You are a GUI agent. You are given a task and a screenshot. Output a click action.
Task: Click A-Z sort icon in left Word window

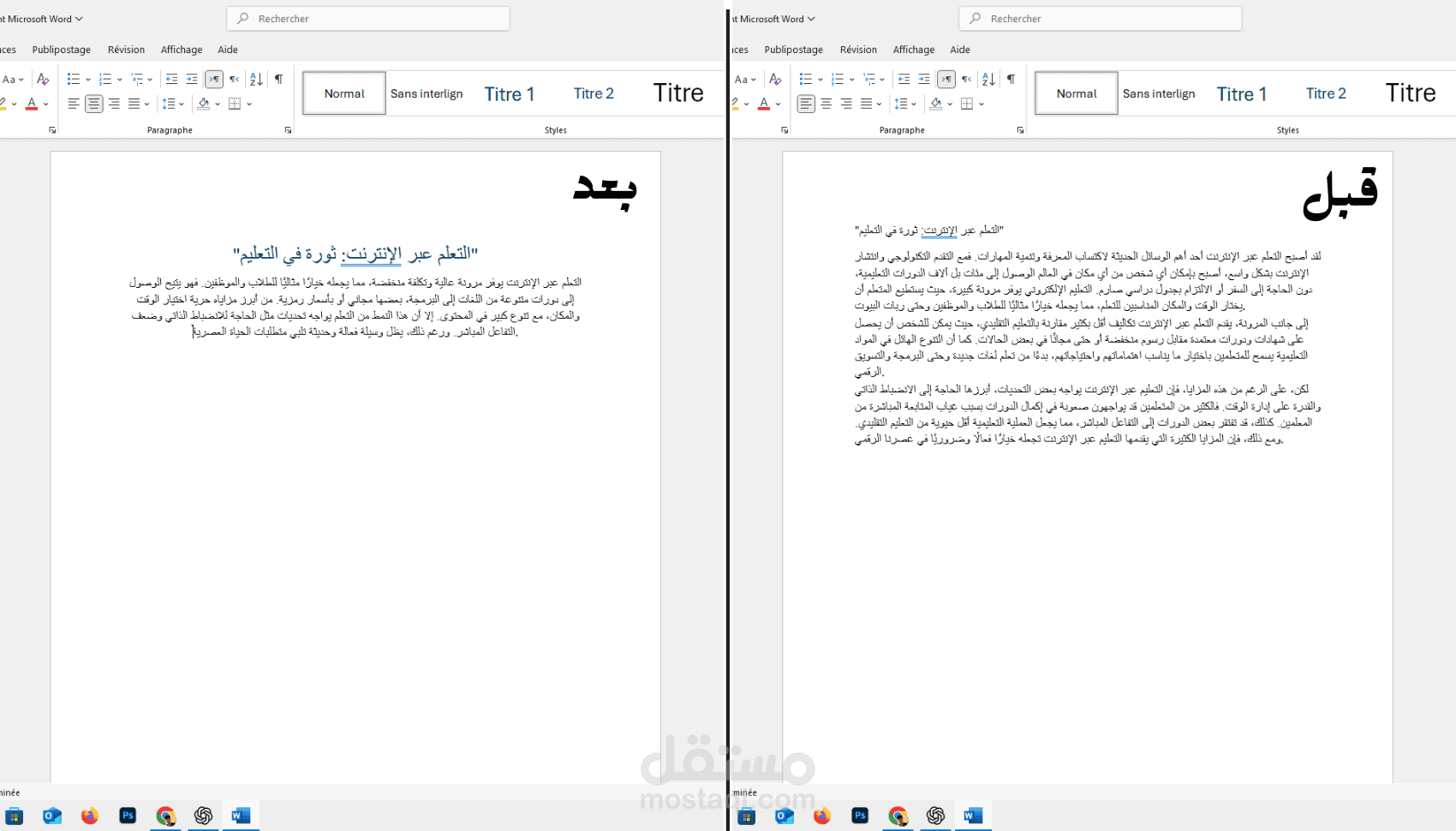point(256,79)
